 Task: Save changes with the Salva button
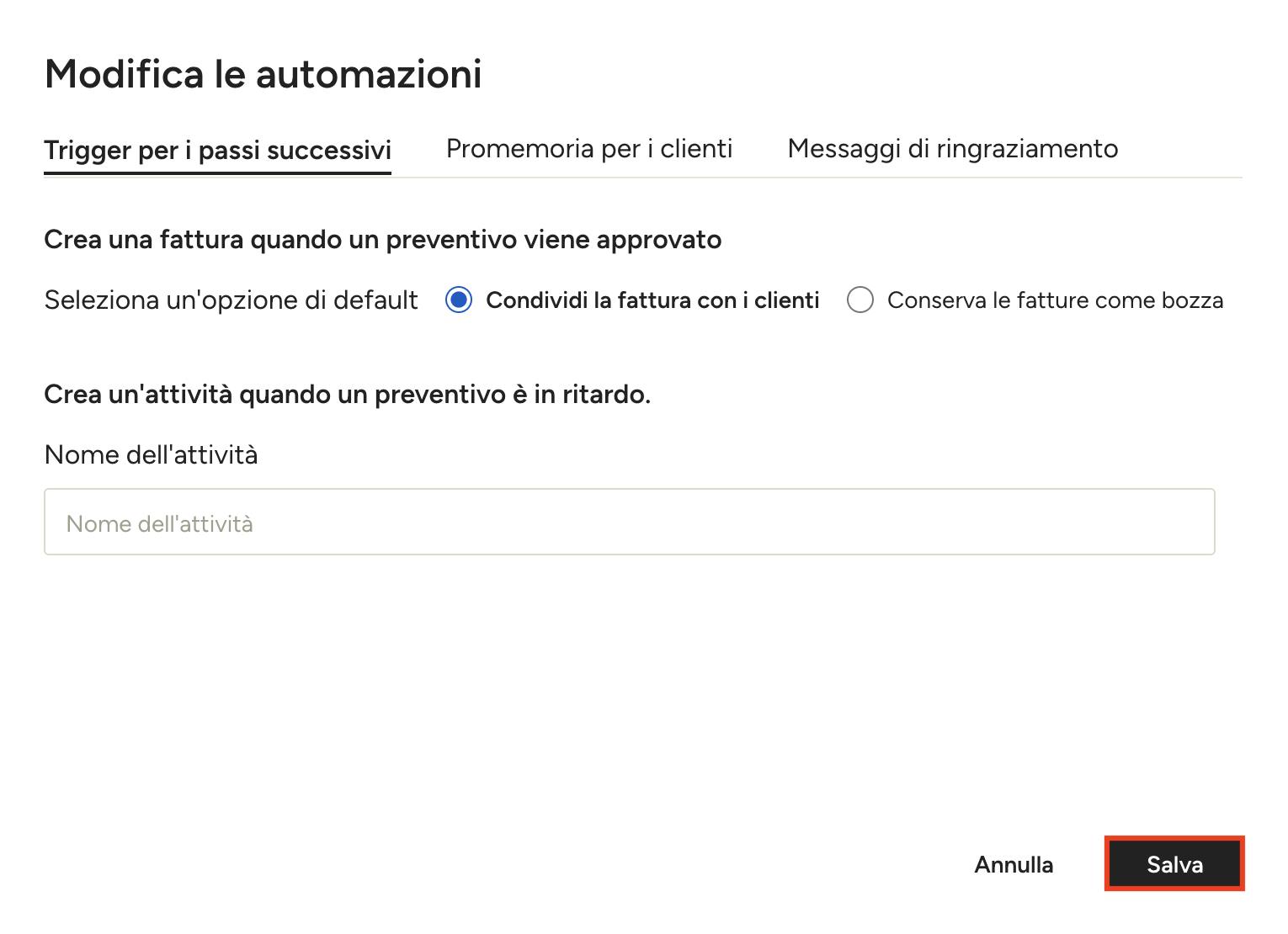click(1174, 864)
